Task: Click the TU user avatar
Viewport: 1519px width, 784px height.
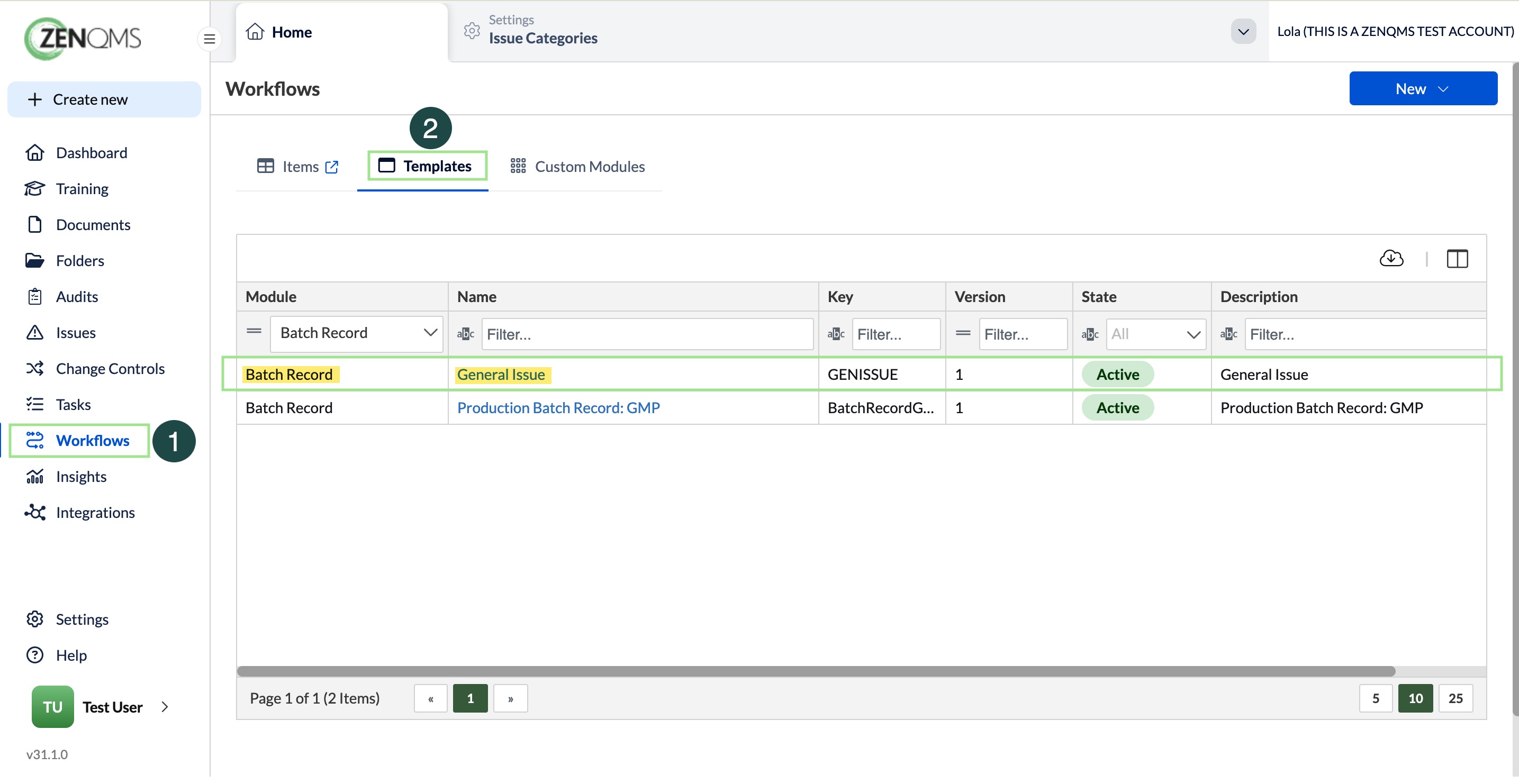Action: pos(52,707)
